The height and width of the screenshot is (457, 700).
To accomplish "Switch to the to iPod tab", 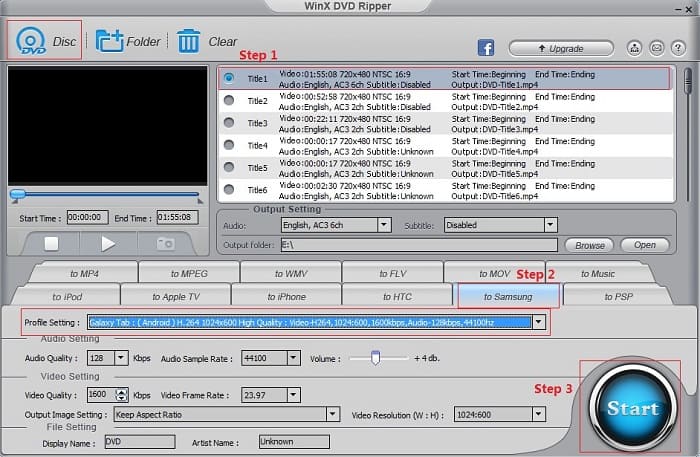I will pyautogui.click(x=67, y=296).
